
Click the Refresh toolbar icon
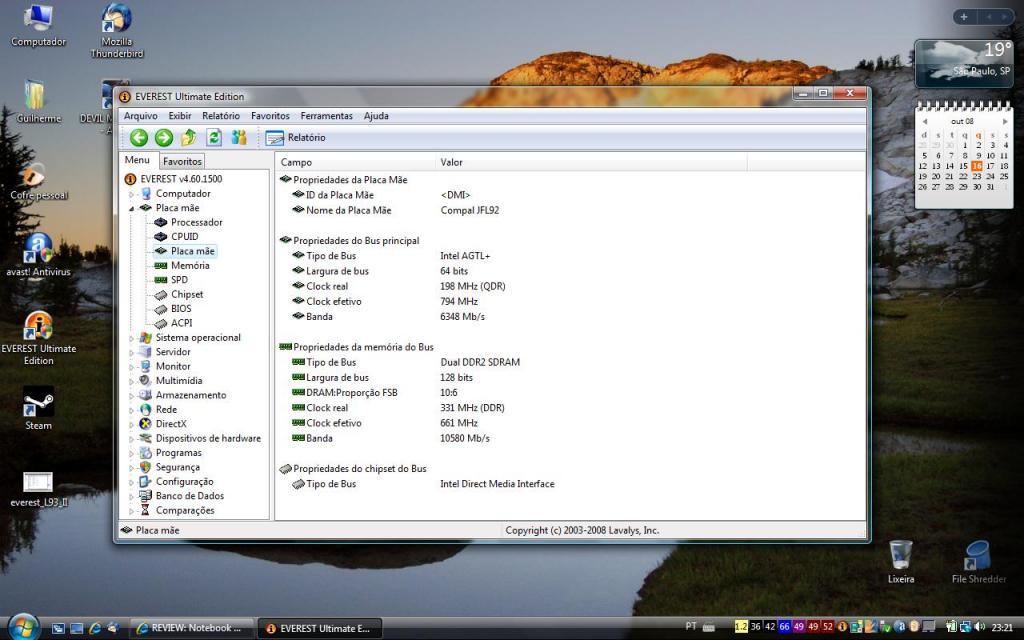pos(214,137)
